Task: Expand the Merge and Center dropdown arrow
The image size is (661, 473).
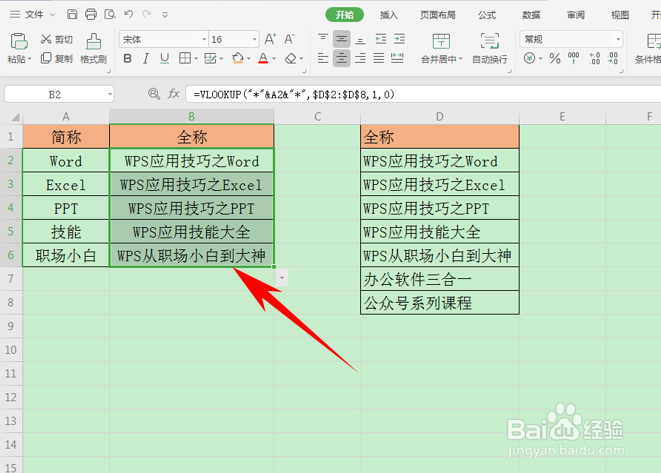Action: tap(460, 59)
